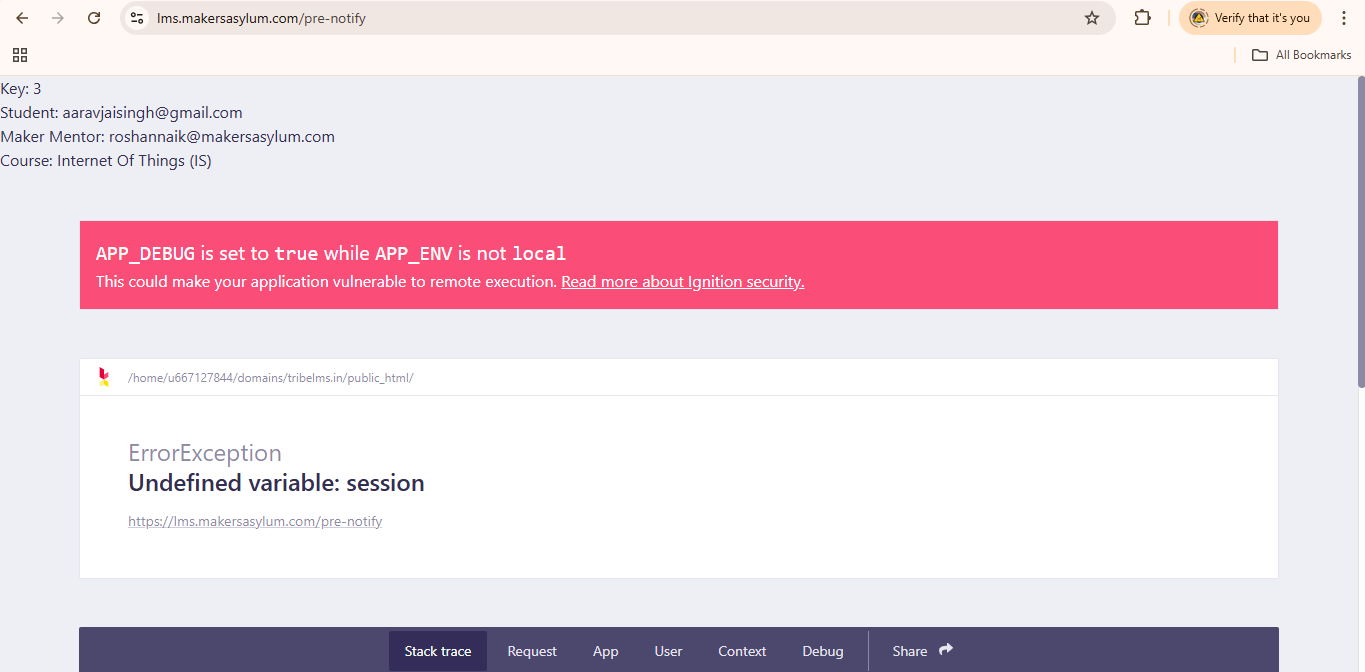Open the apps grid in bookmarks bar
The width and height of the screenshot is (1365, 672).
(x=20, y=55)
